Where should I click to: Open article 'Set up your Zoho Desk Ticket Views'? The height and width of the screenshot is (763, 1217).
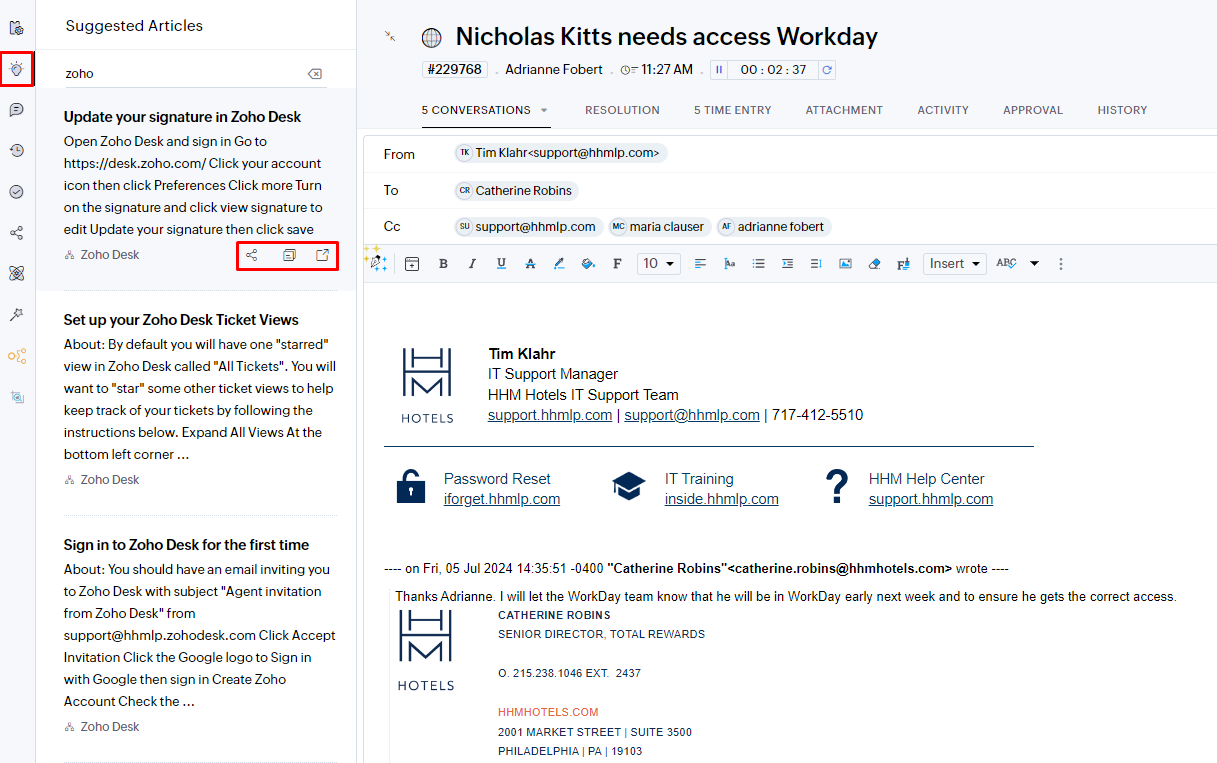[181, 320]
